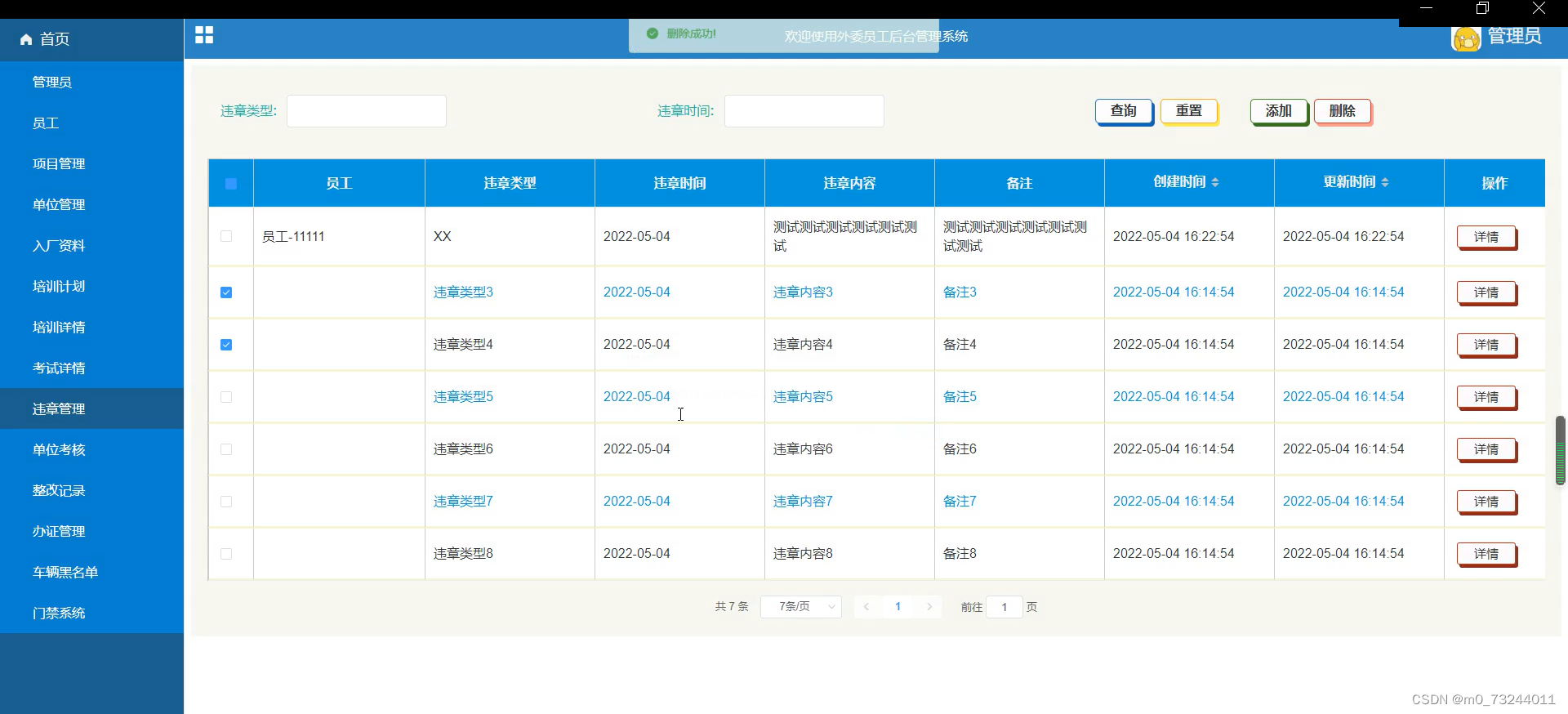Uncheck the 违章类型4 row checkbox
Image resolution: width=1568 pixels, height=714 pixels.
coord(226,345)
